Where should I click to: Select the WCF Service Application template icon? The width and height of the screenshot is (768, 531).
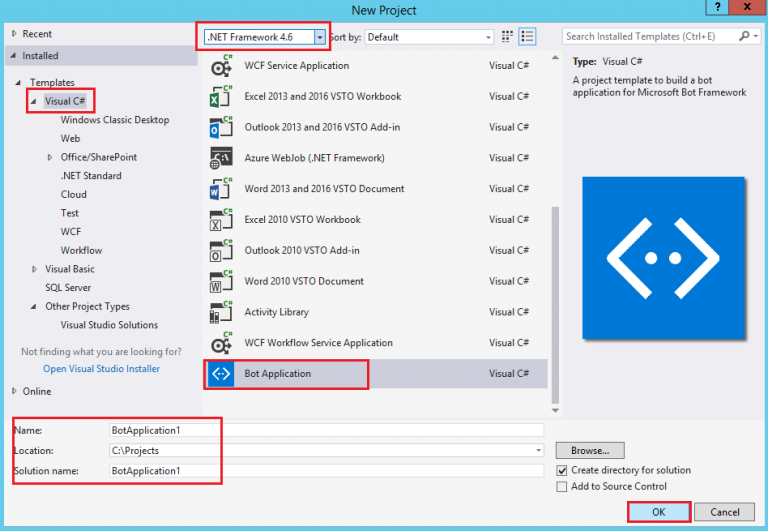[x=220, y=66]
